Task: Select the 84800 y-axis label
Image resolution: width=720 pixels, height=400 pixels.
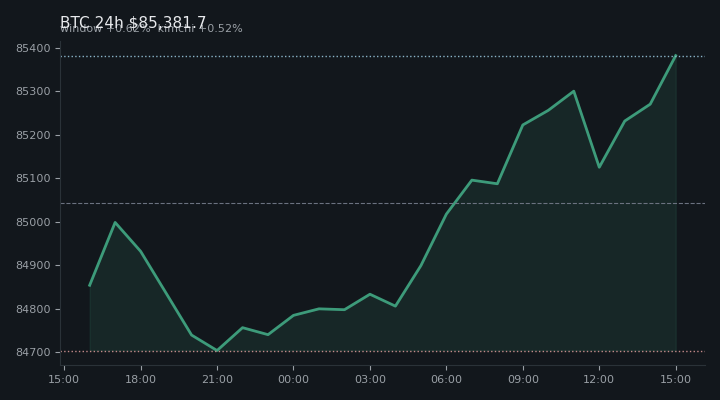Action: point(33,309)
